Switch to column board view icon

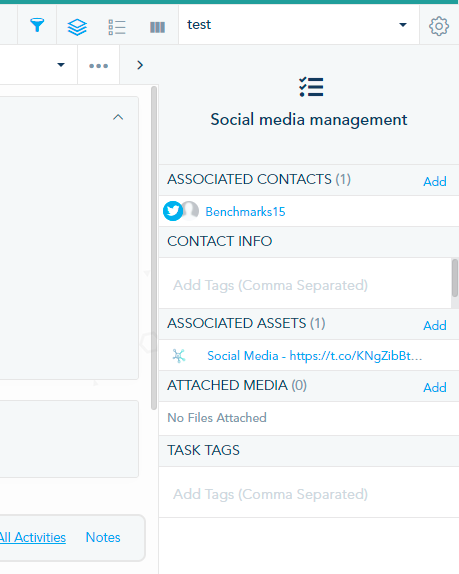[x=157, y=27]
